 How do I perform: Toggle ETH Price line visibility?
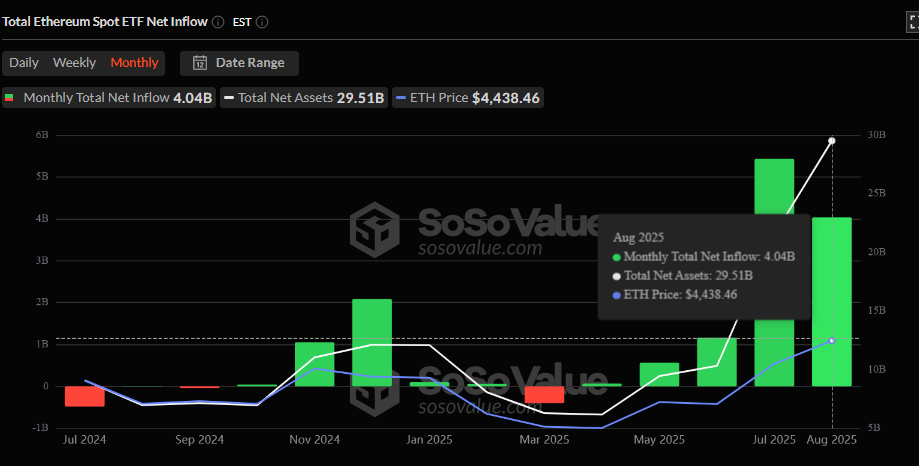pos(468,98)
